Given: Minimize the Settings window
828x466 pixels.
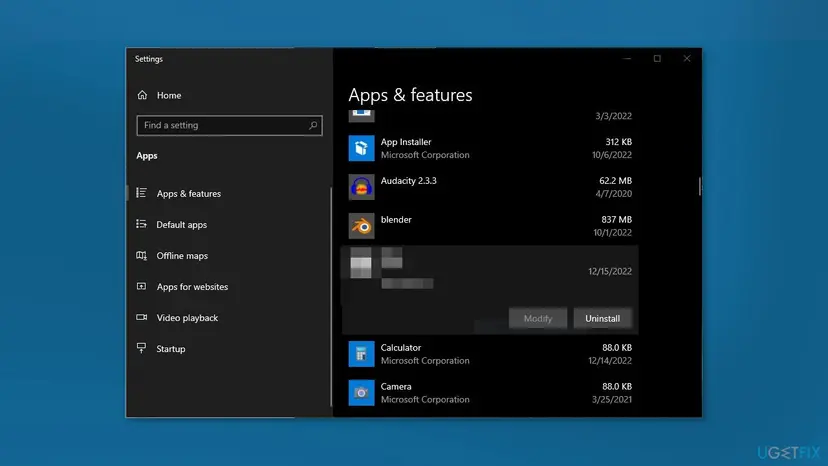Looking at the screenshot, I should point(627,59).
